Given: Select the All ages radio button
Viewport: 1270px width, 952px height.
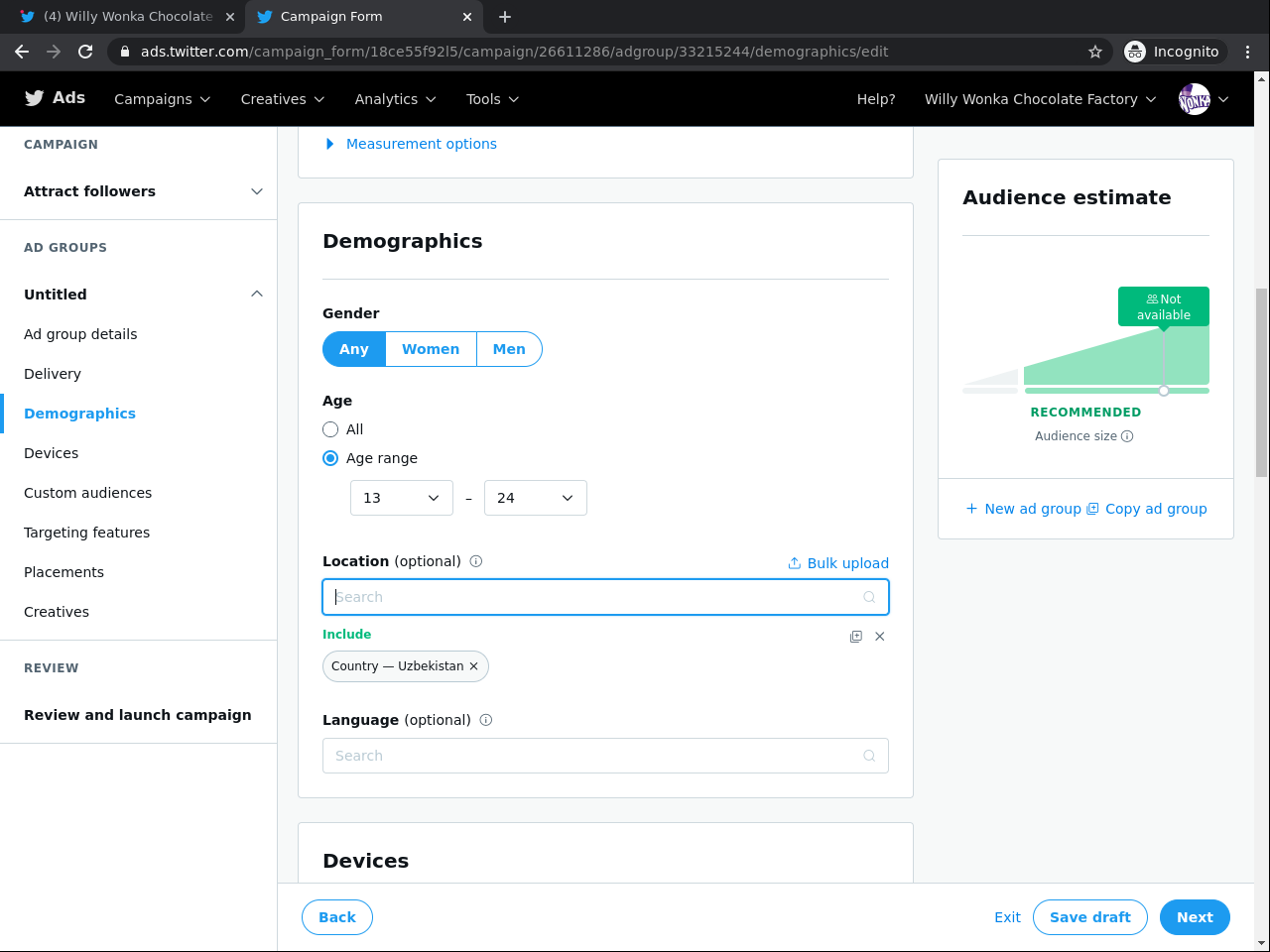Looking at the screenshot, I should (x=330, y=429).
